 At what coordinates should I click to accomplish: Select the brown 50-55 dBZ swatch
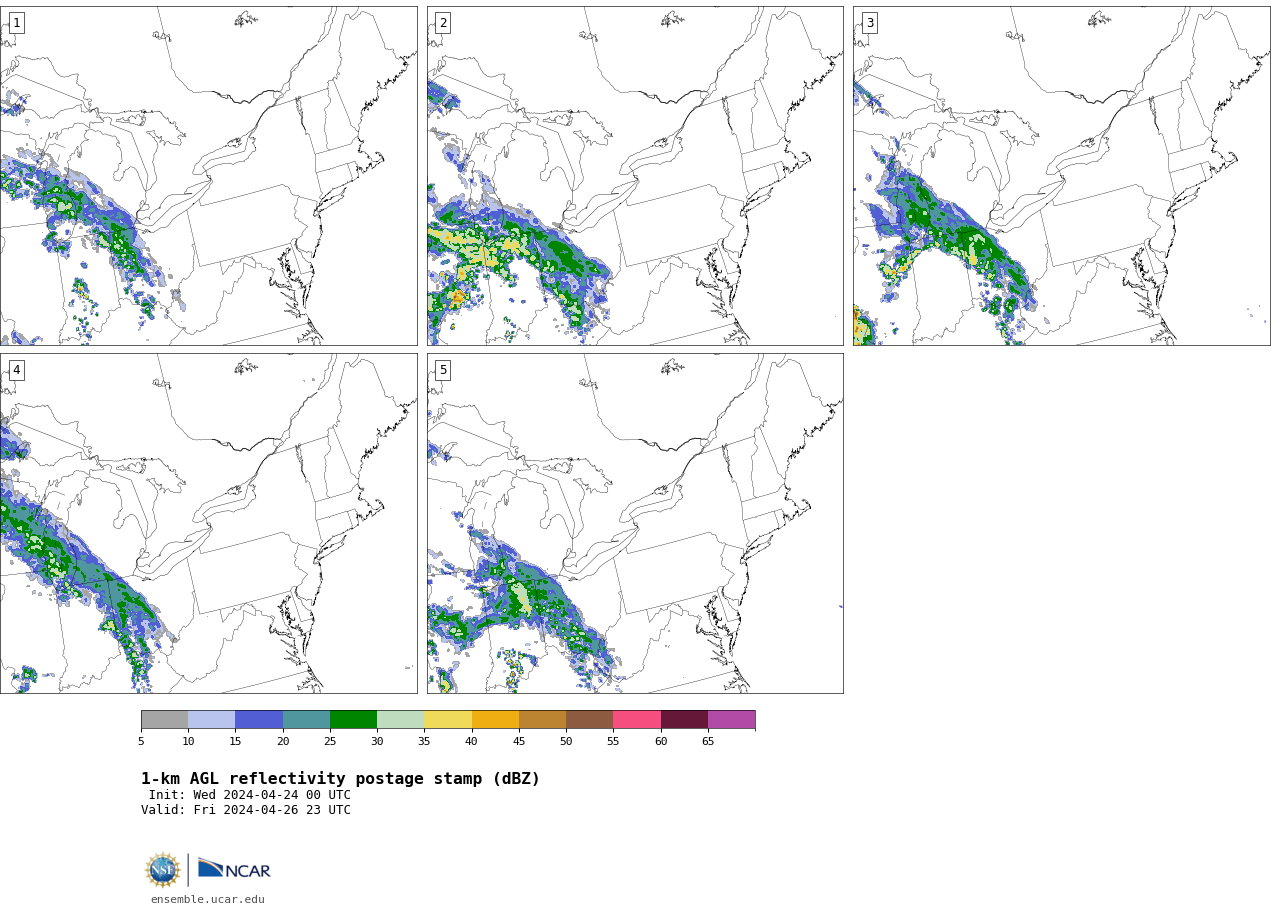click(x=589, y=720)
